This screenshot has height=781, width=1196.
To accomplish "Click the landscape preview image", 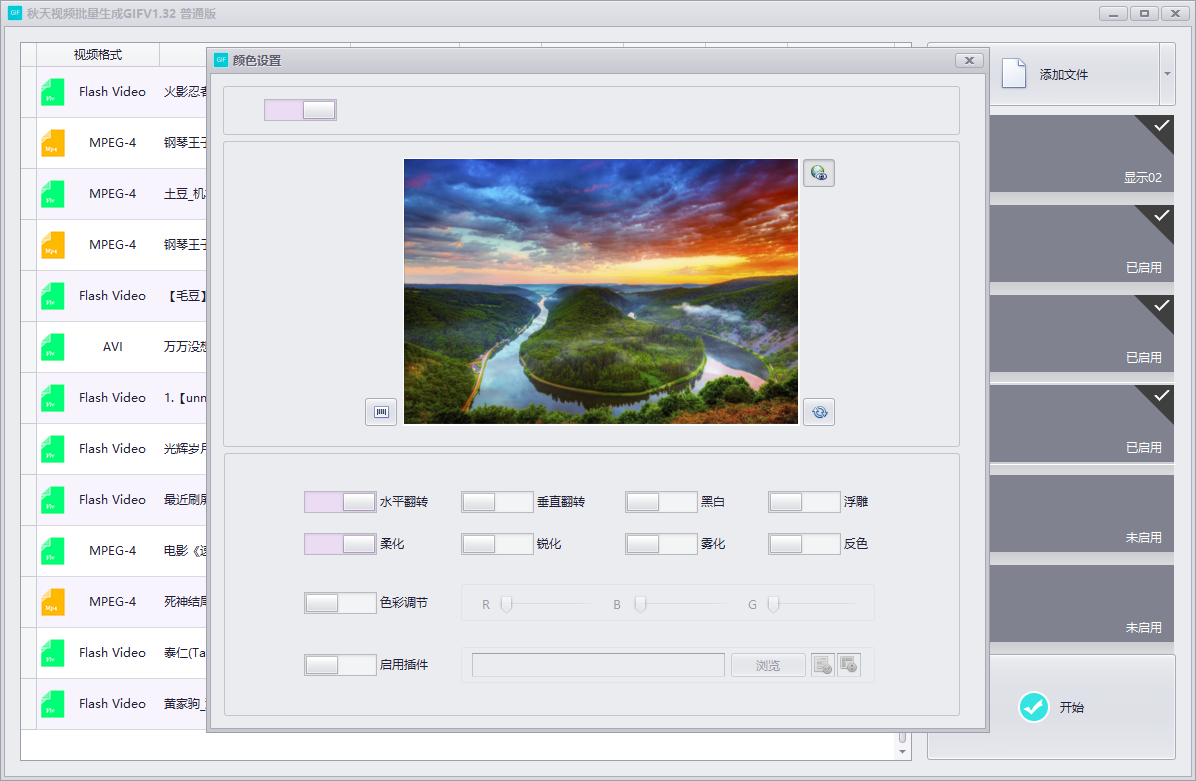I will pos(601,291).
